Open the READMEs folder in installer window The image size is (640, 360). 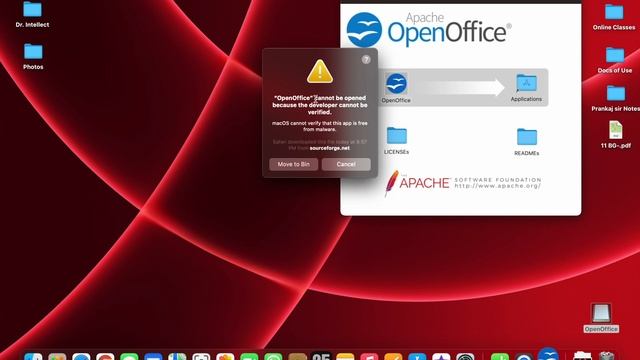[x=527, y=137]
